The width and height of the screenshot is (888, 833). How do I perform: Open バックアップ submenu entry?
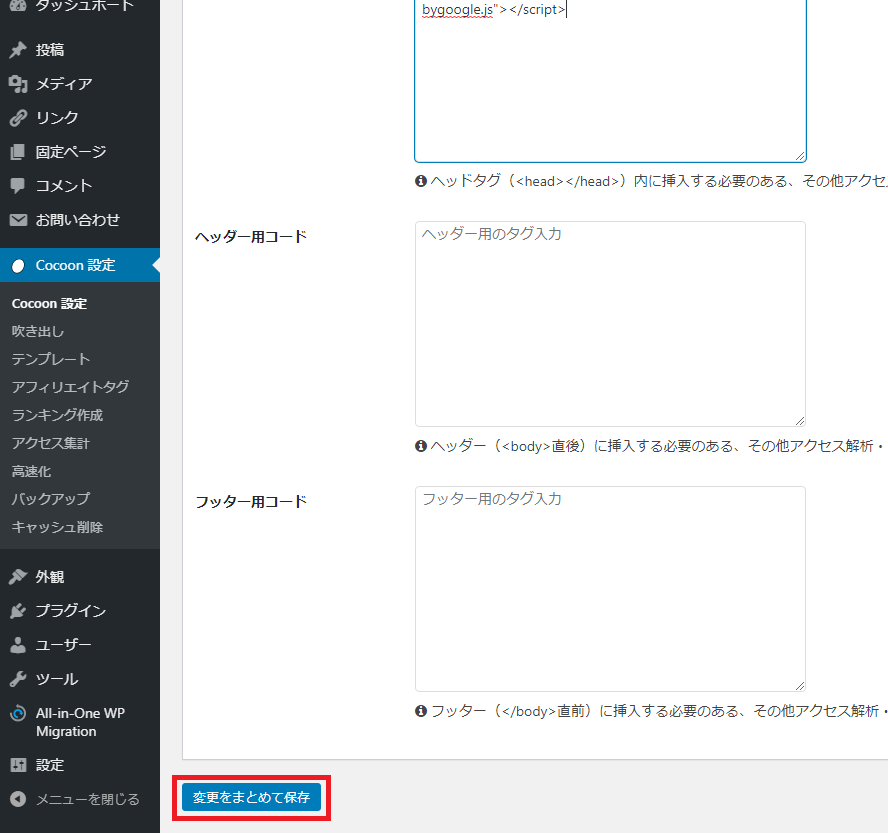tap(51, 499)
